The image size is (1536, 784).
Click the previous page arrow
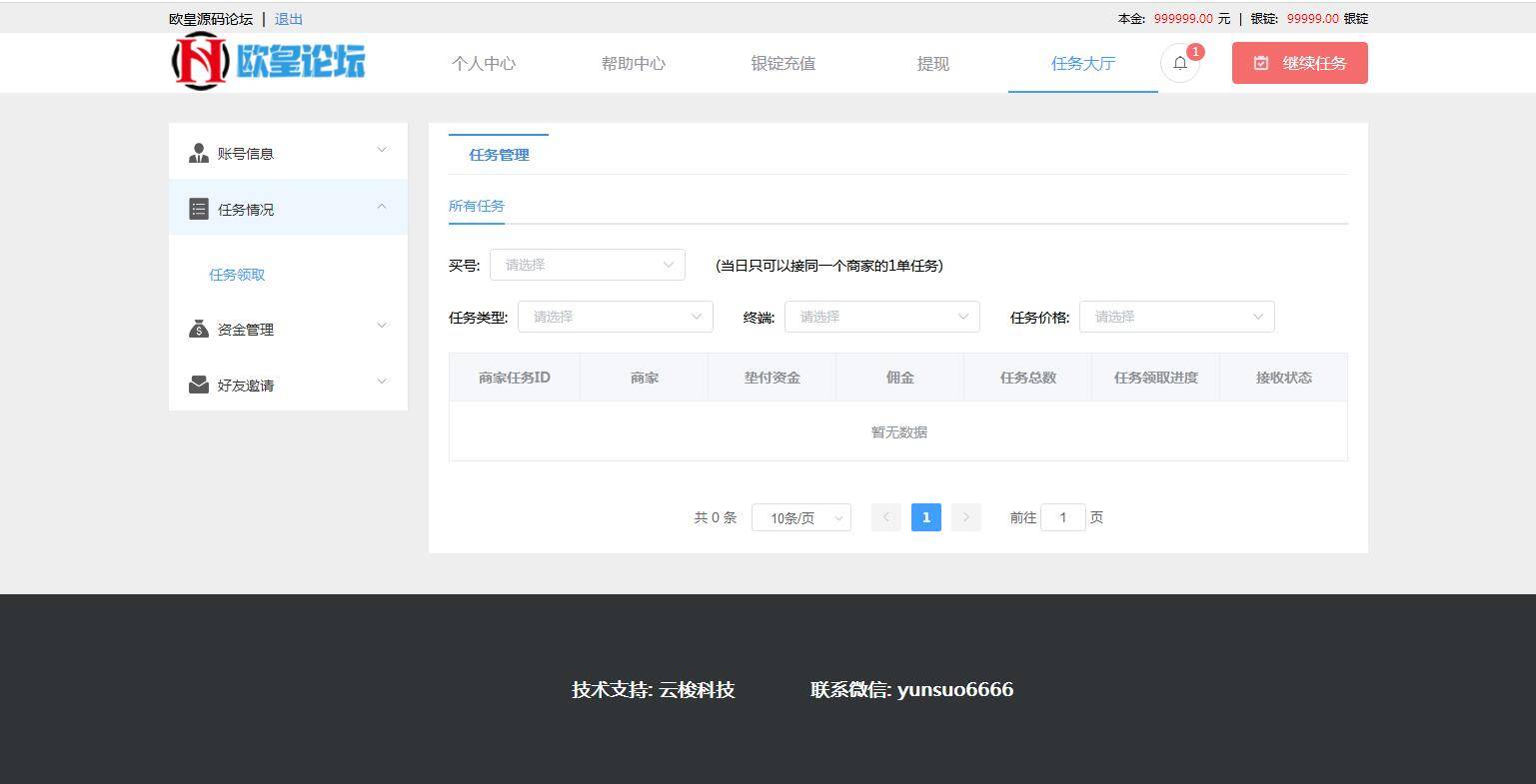click(x=885, y=517)
